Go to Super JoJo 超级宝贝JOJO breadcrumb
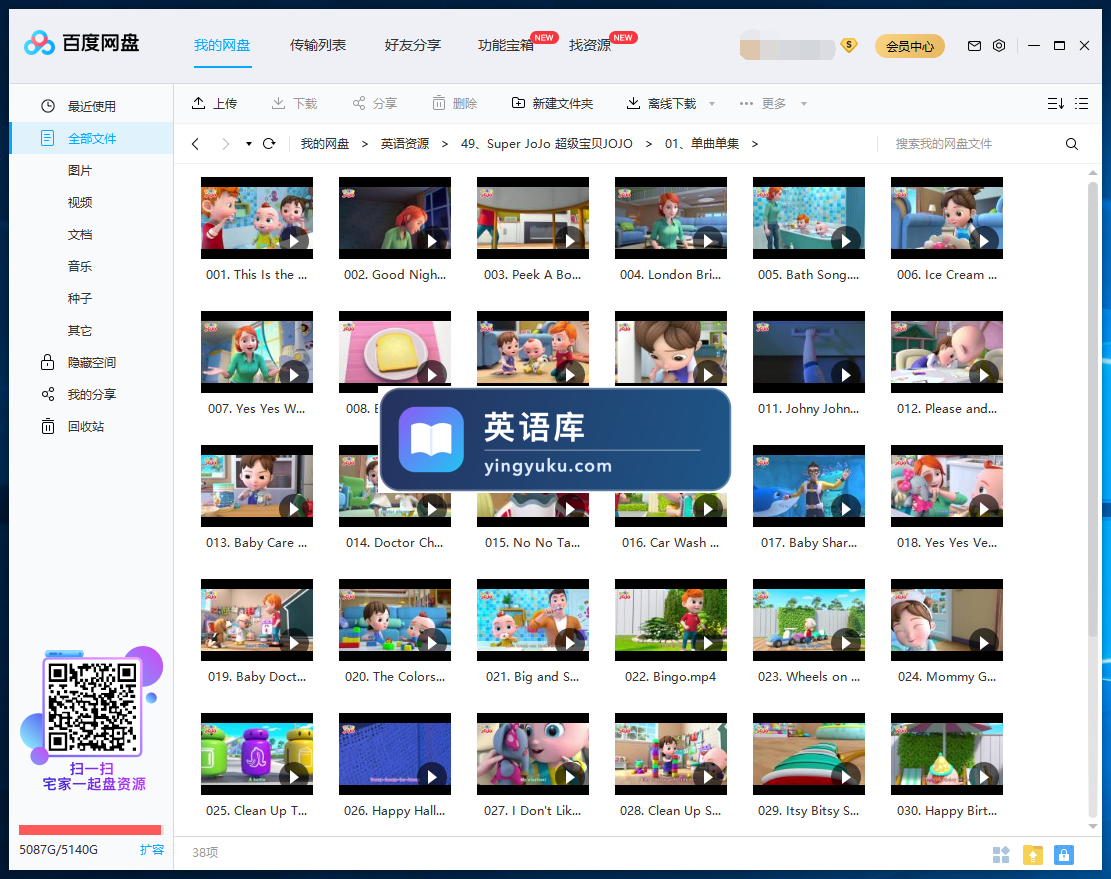 click(x=547, y=144)
